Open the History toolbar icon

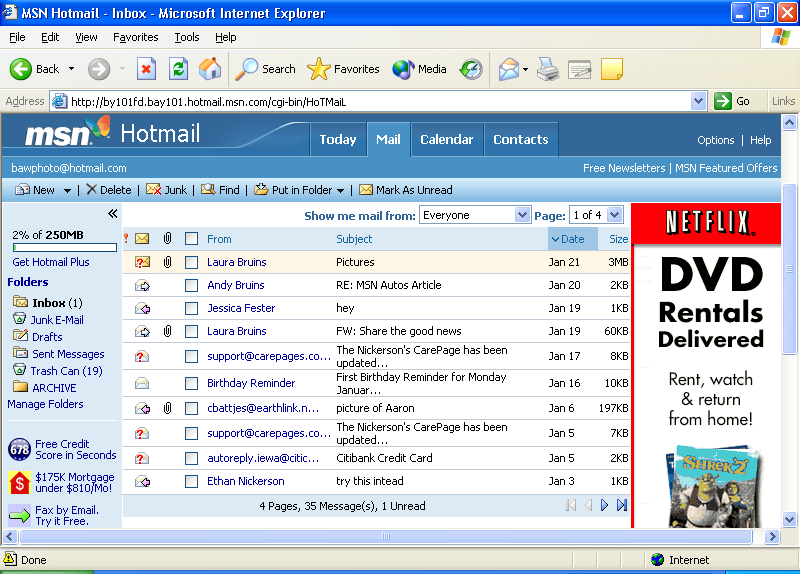pyautogui.click(x=470, y=69)
